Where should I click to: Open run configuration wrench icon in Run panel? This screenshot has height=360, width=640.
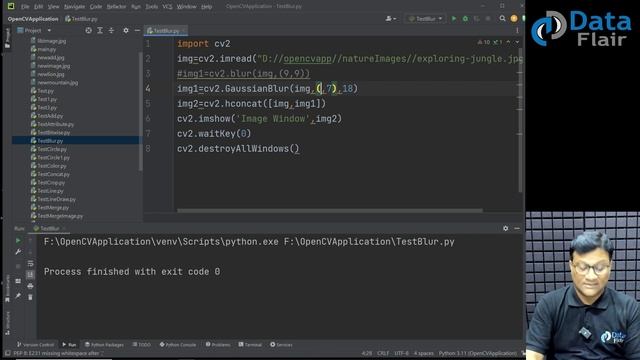pos(18,252)
